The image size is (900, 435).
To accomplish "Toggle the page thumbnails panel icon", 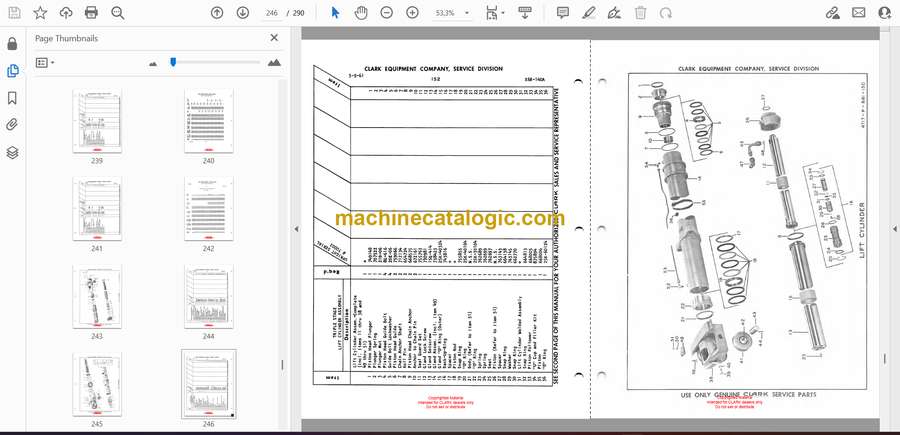I will [x=13, y=71].
